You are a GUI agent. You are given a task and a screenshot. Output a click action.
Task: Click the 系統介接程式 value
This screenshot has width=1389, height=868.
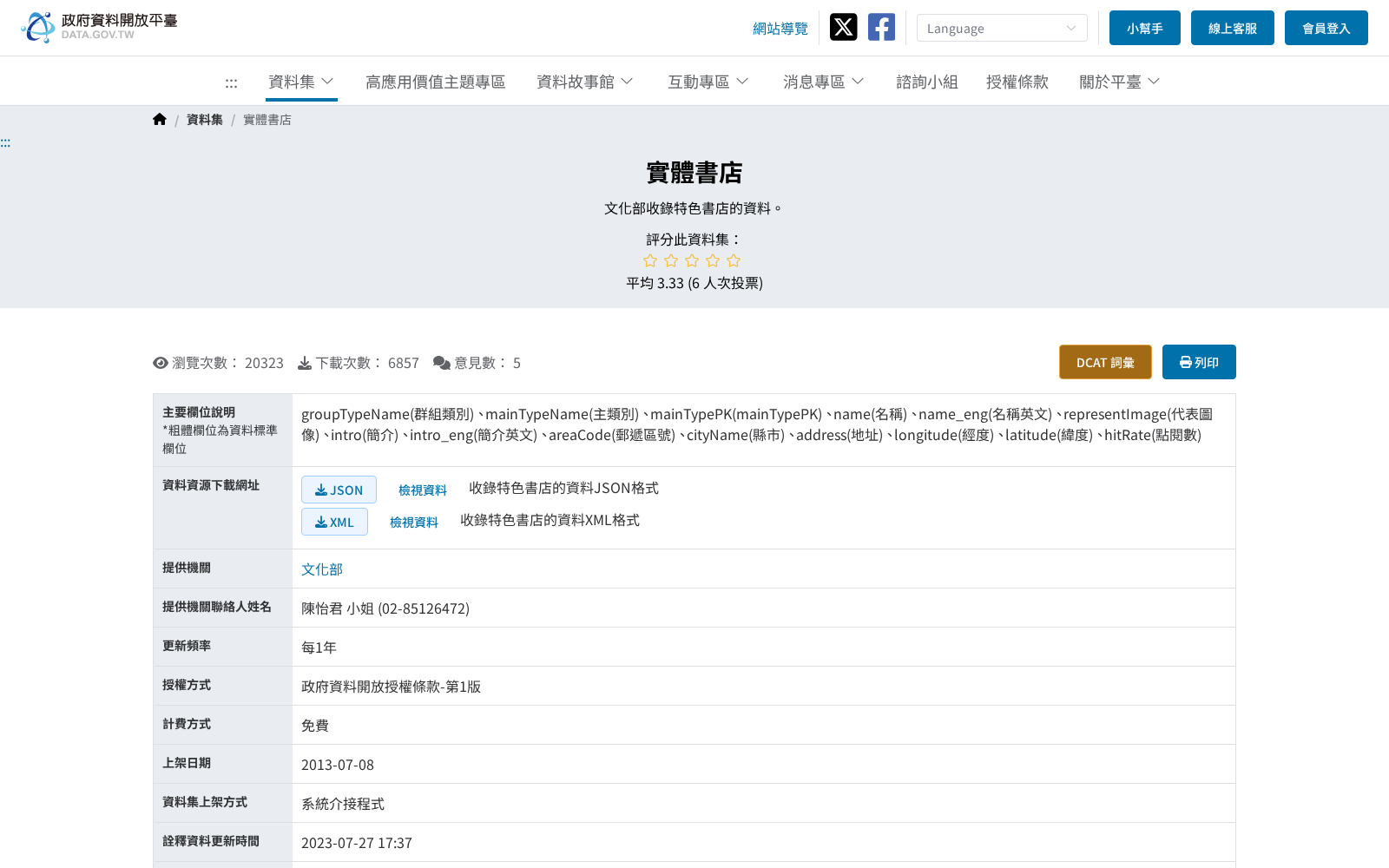coord(343,804)
